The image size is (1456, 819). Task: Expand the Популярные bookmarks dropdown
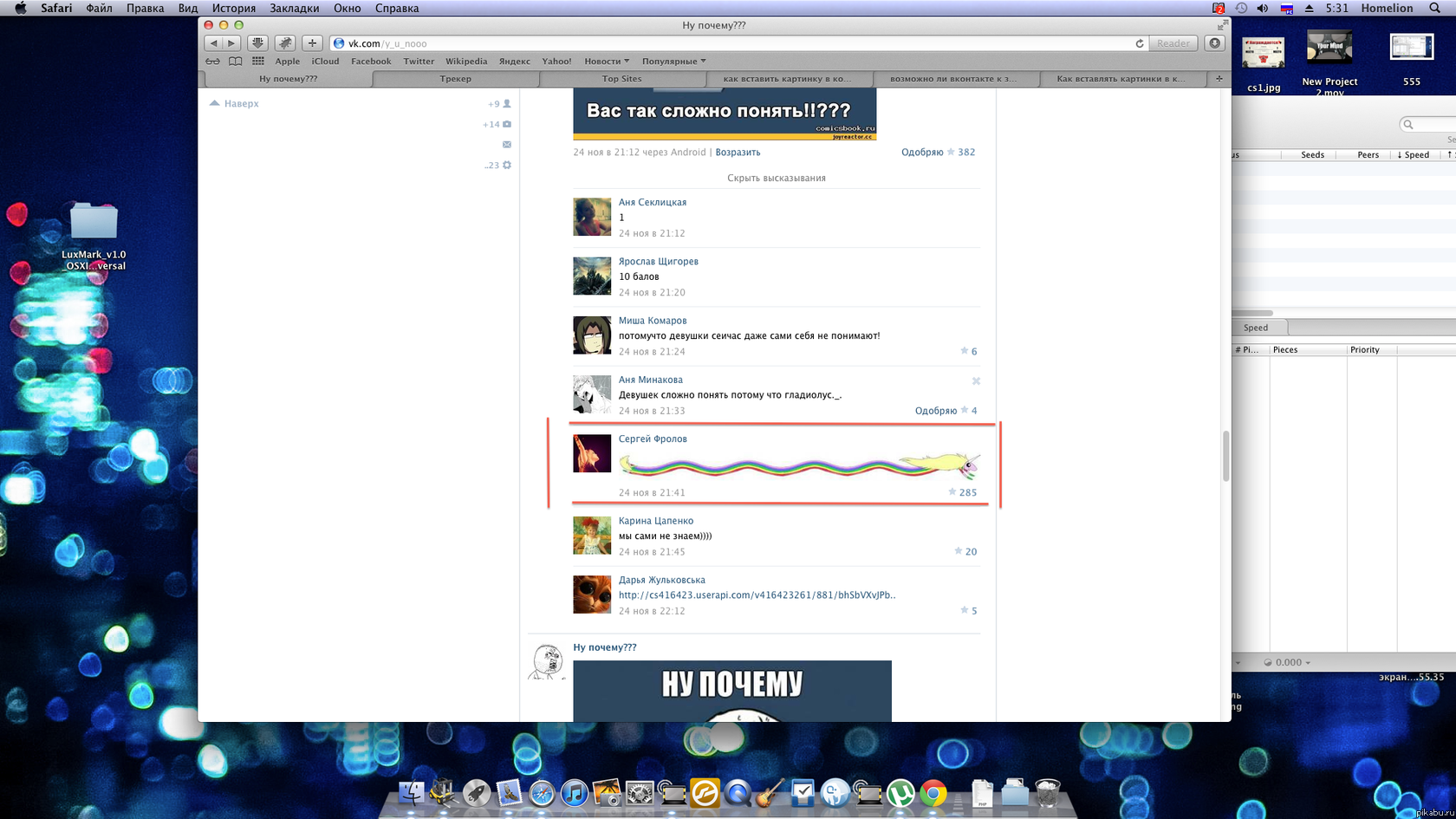[x=673, y=62]
